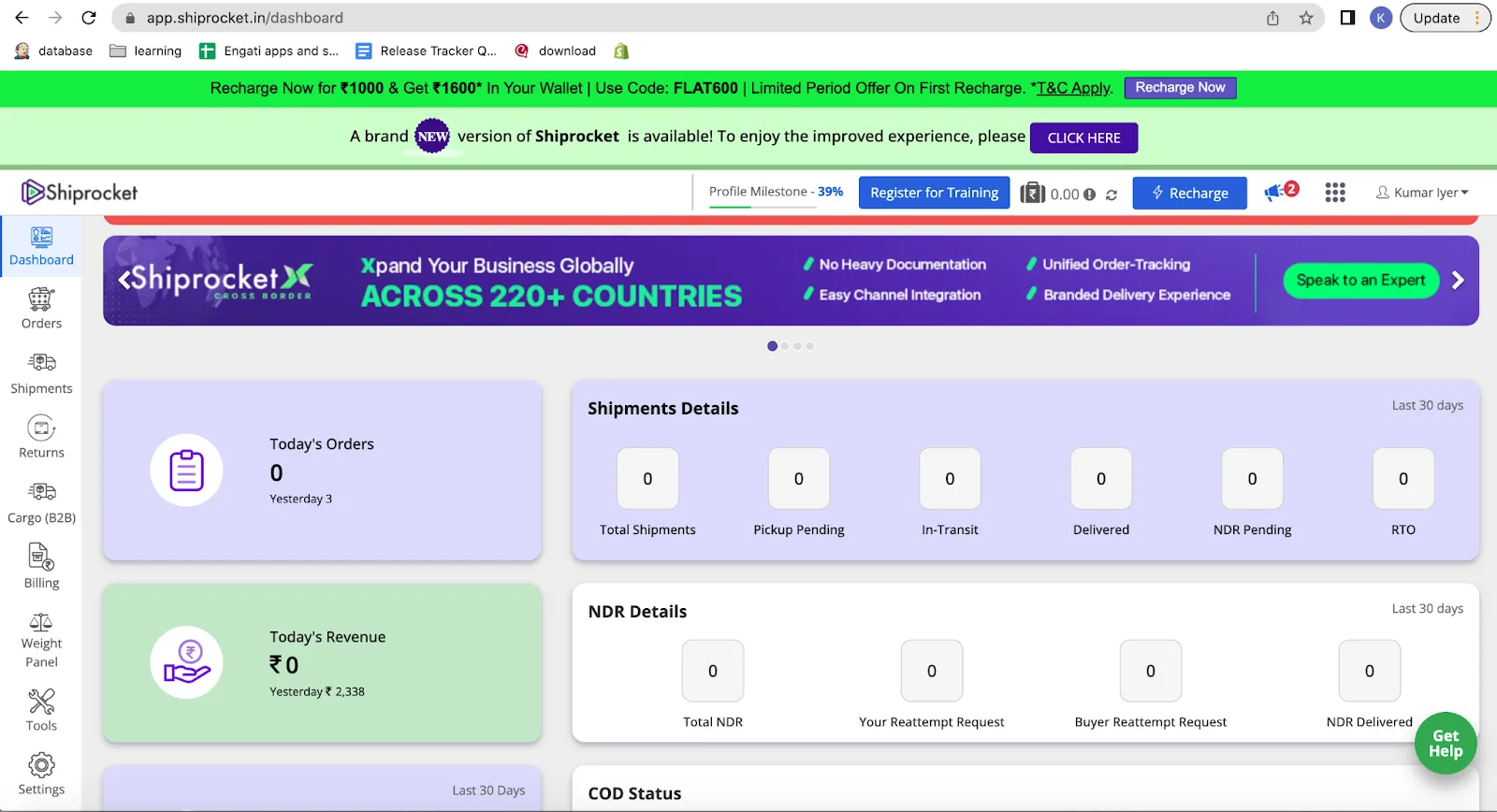Image resolution: width=1497 pixels, height=812 pixels.
Task: Click the Today's Revenue hand icon
Action: (x=186, y=663)
